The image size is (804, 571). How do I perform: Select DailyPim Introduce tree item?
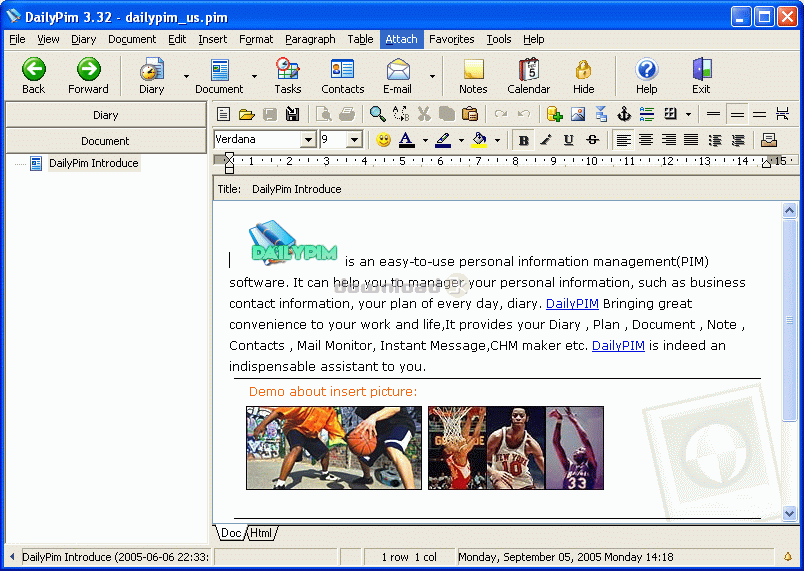tap(93, 163)
